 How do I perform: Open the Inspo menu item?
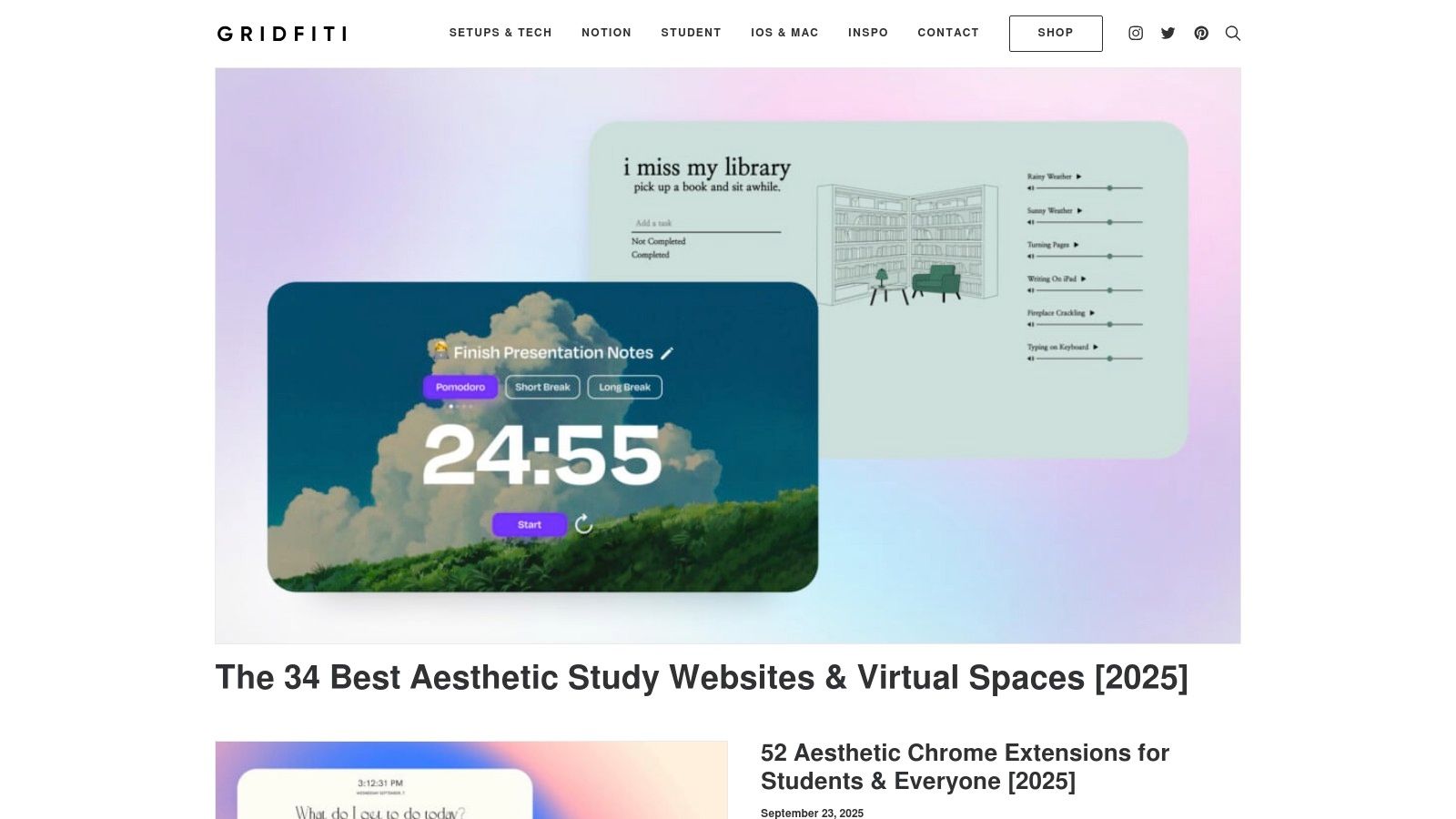pos(868,33)
